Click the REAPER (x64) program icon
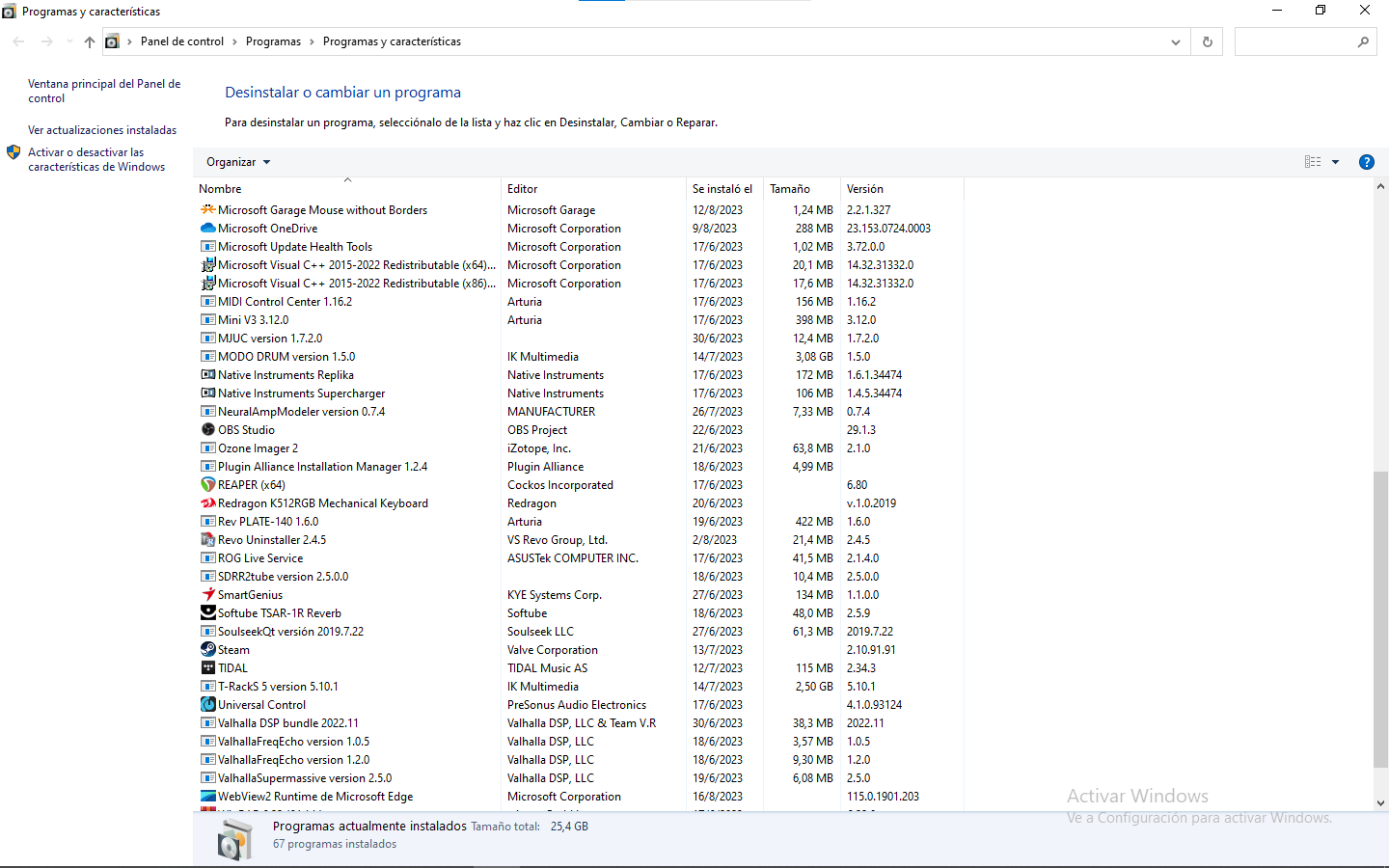Screen dimensions: 1389x868 pos(207,485)
